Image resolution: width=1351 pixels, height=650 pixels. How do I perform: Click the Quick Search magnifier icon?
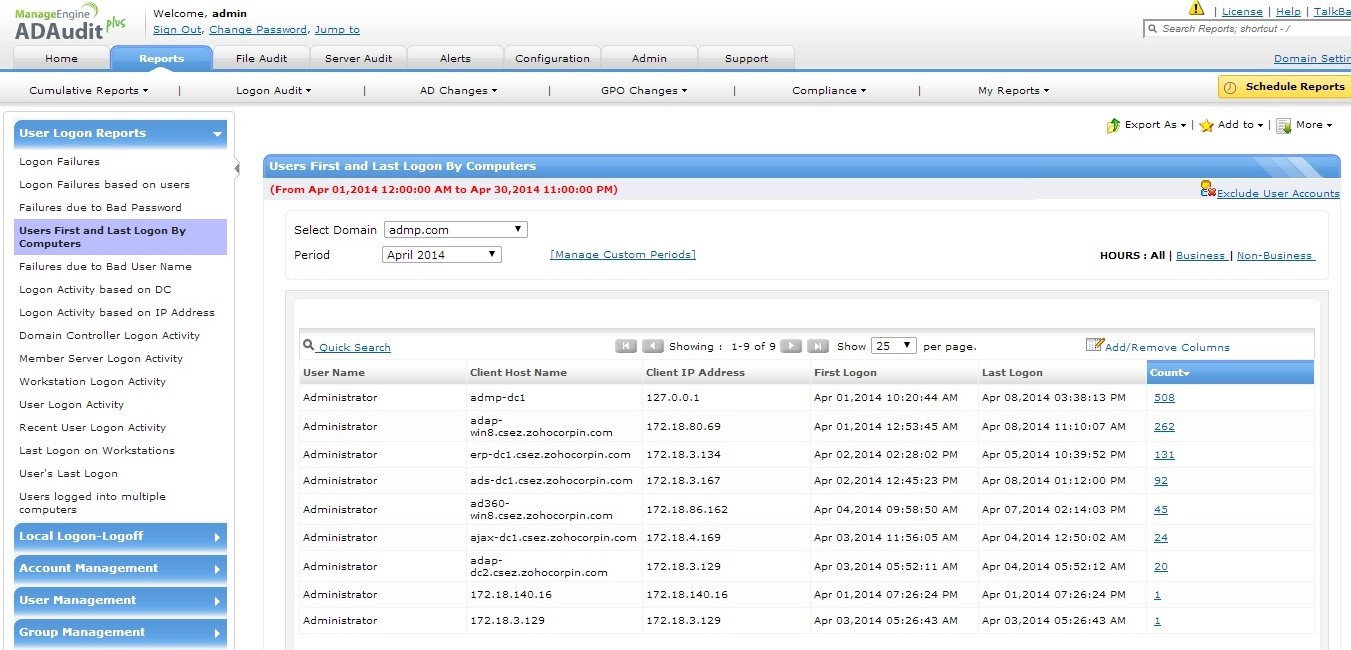[x=308, y=346]
